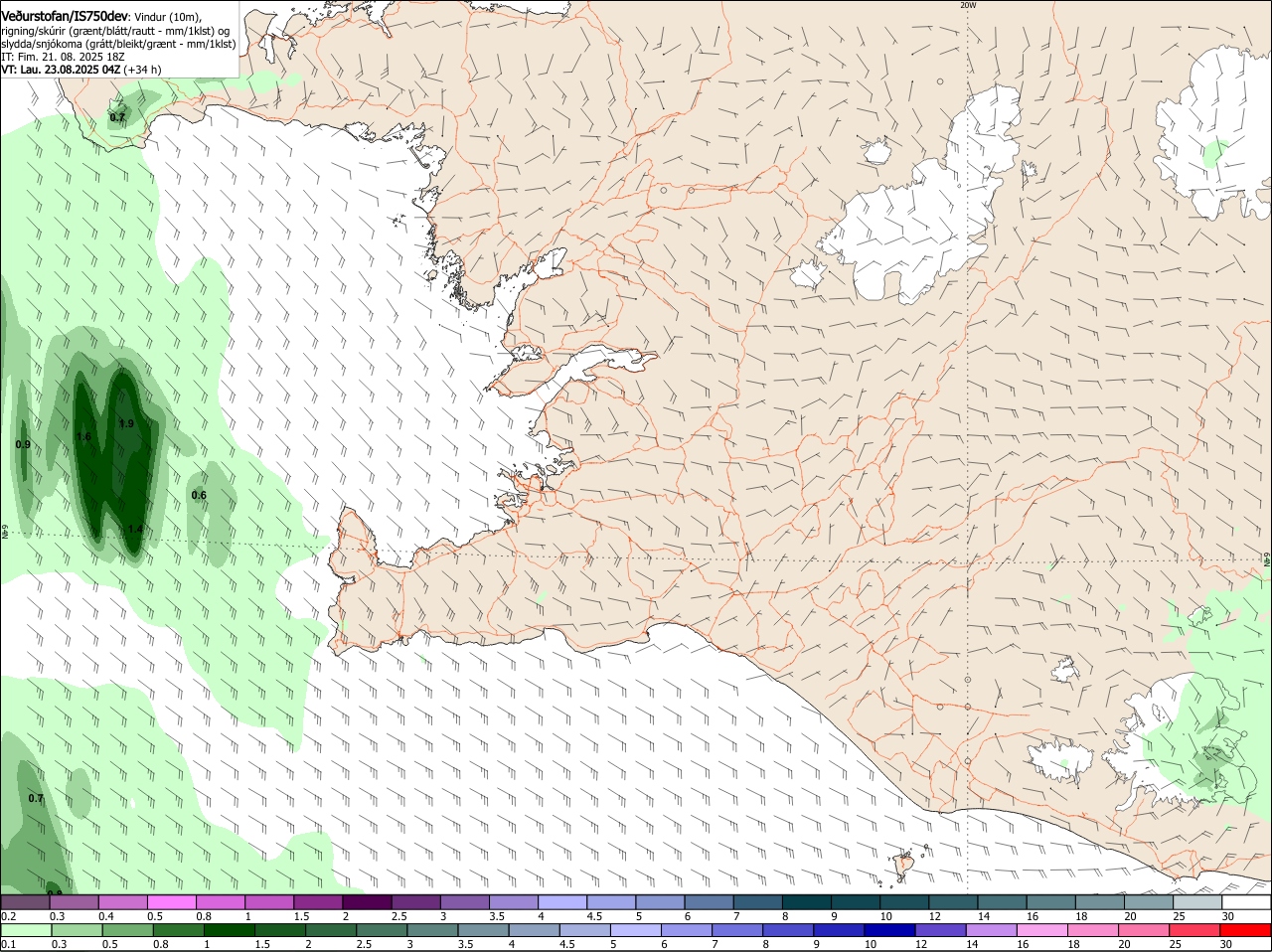Click the 0.1 label in the lower legend row
This screenshot has width=1272, height=952.
coord(8,944)
